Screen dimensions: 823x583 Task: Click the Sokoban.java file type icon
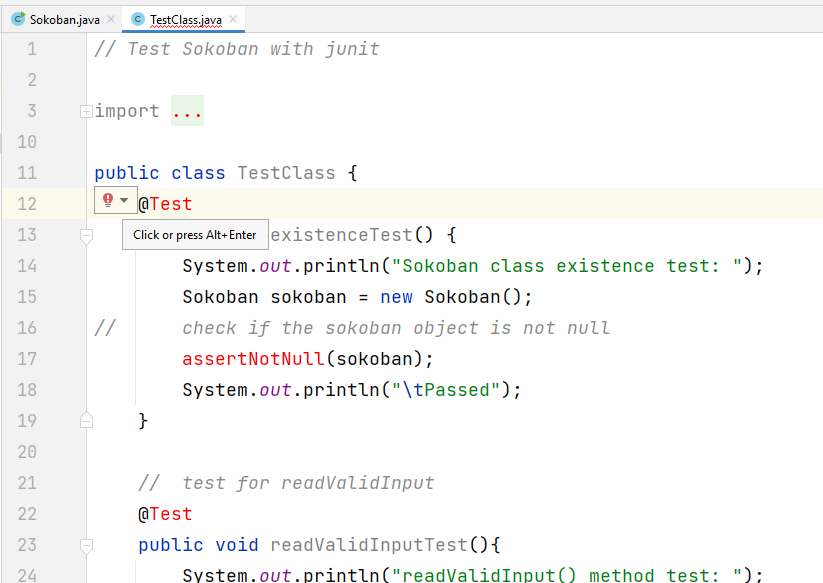click(17, 19)
